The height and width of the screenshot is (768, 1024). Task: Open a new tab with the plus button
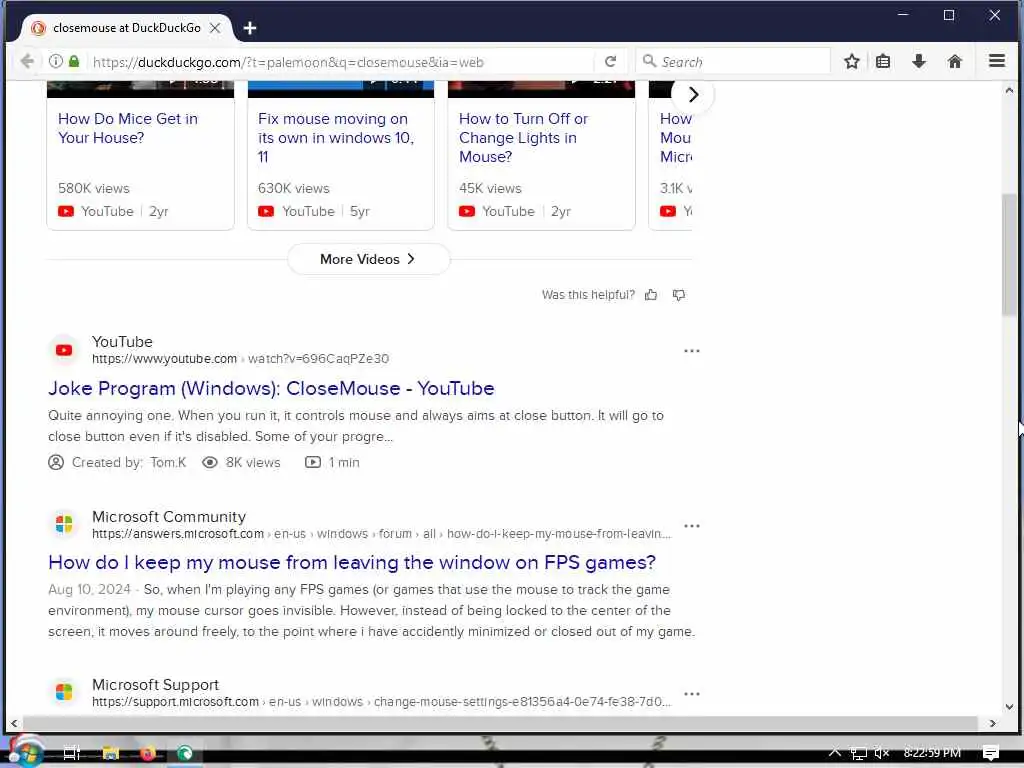[x=249, y=28]
